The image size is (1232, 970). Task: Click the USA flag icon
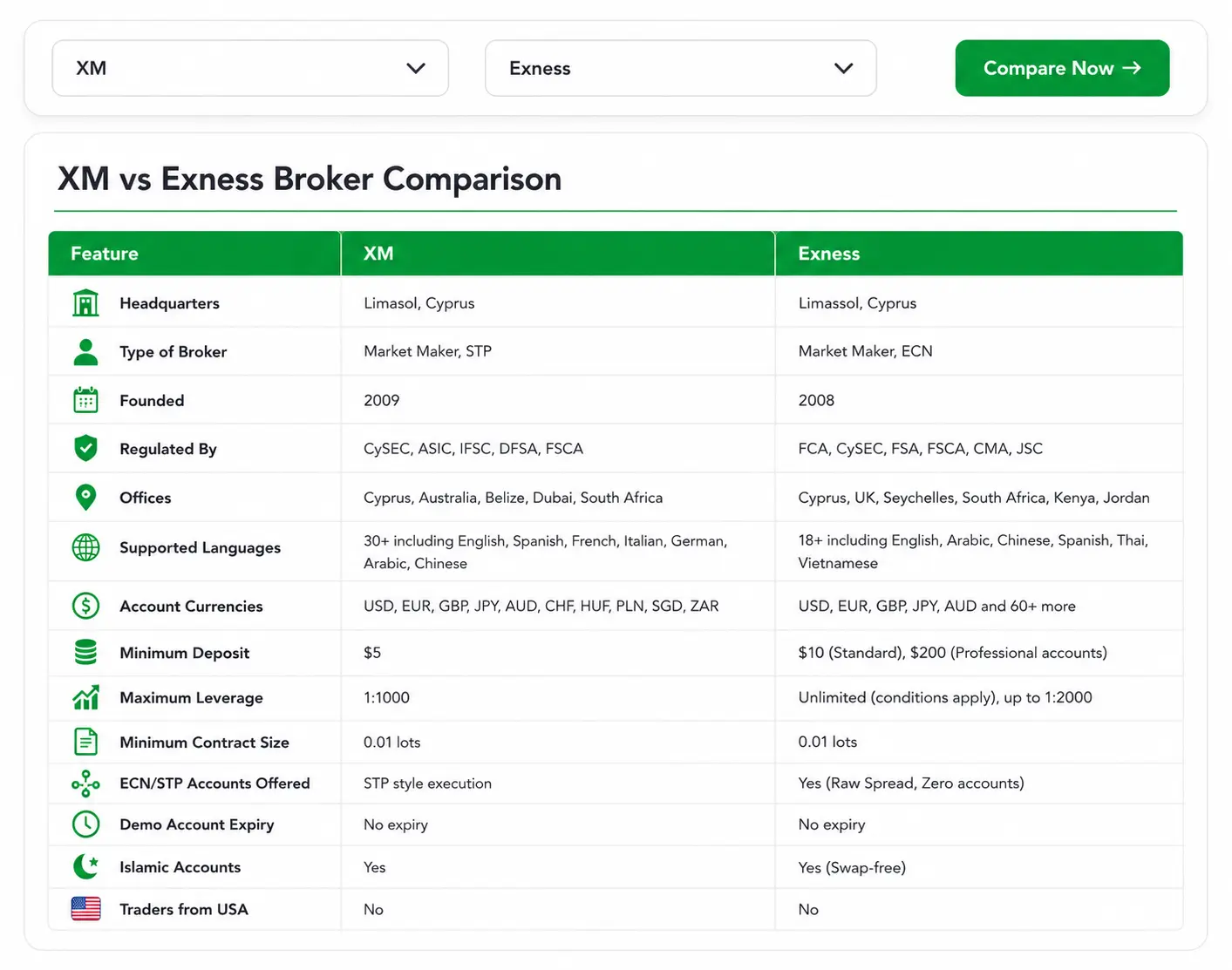click(85, 909)
